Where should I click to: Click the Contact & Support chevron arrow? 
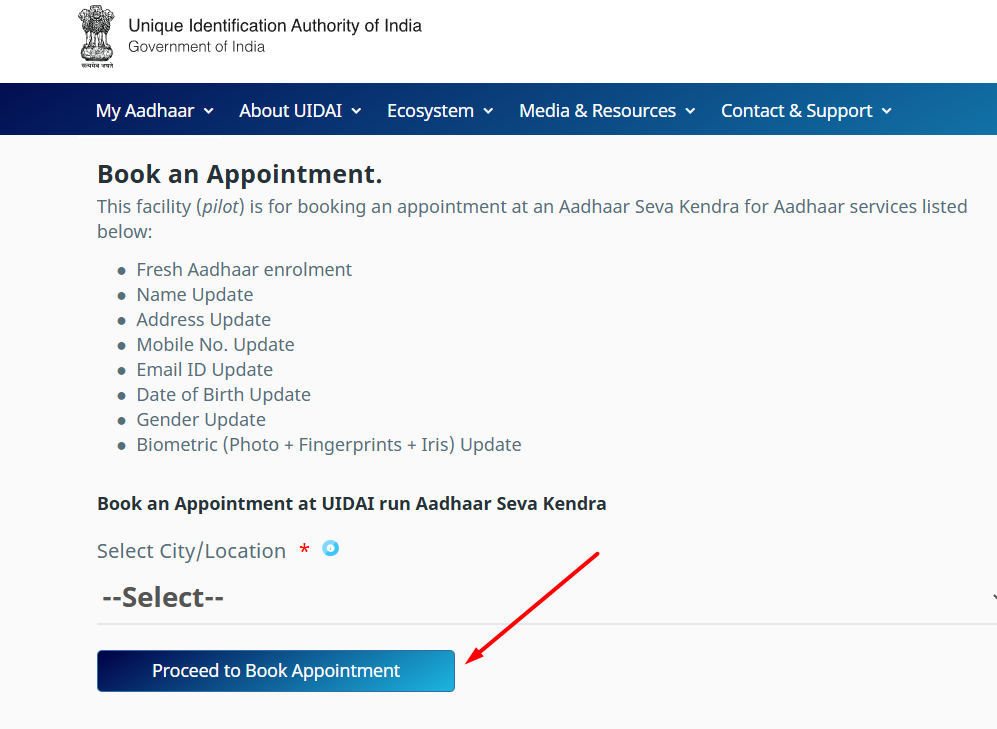[886, 111]
